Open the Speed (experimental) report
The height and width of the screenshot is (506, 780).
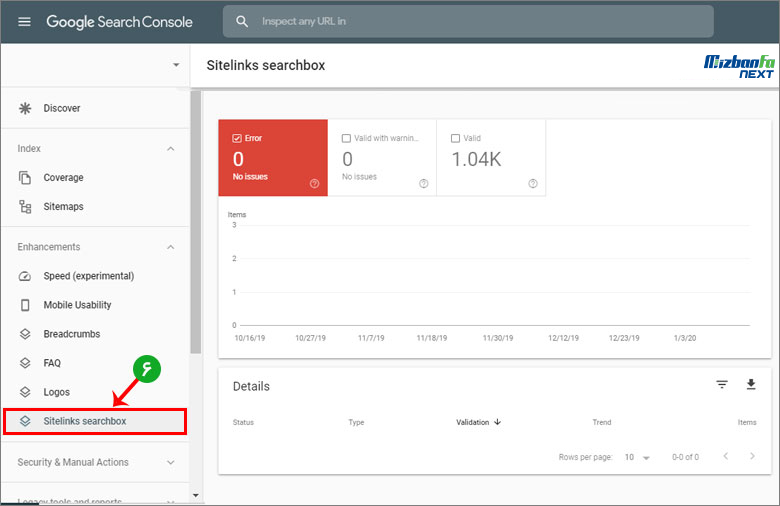(89, 276)
